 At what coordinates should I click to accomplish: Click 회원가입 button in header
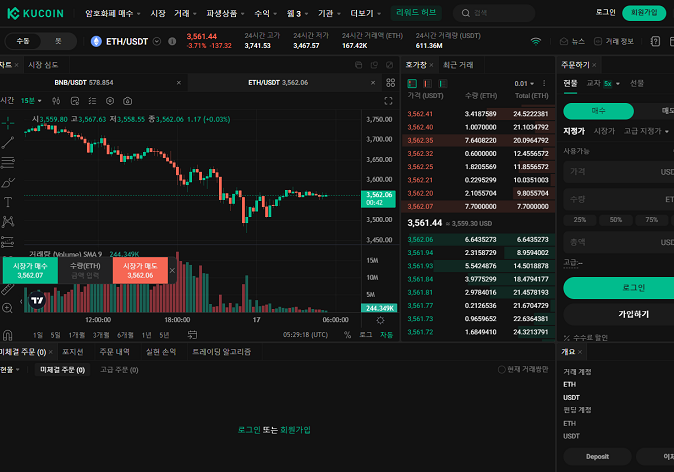643,13
